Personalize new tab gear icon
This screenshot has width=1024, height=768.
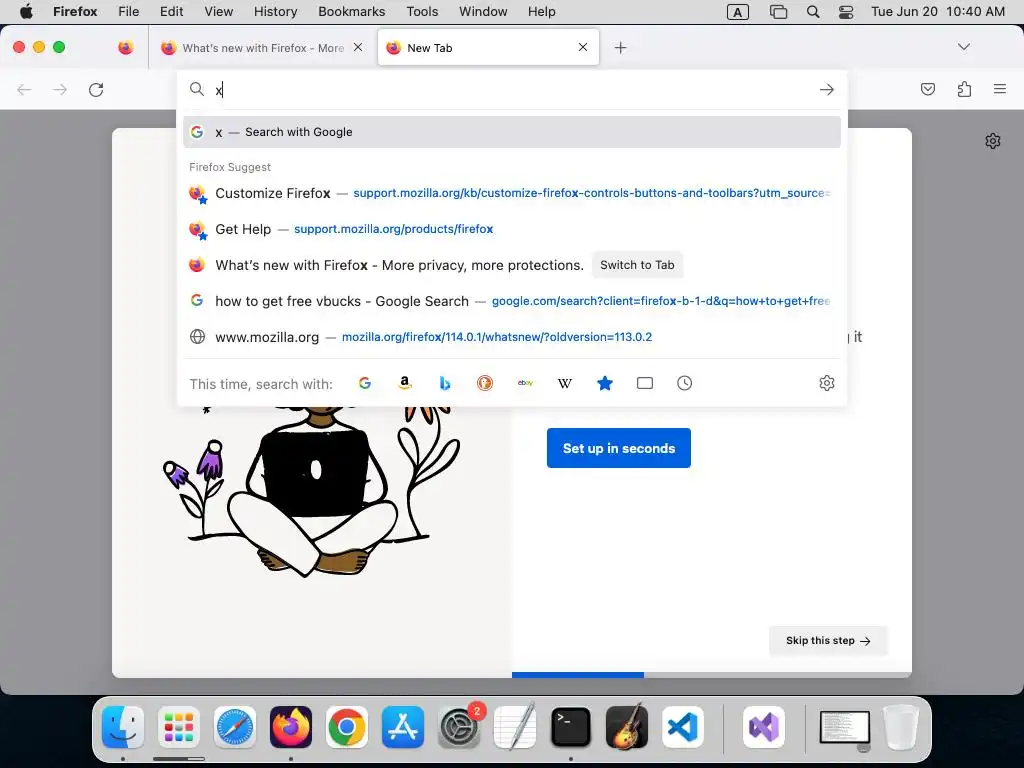[x=993, y=141]
